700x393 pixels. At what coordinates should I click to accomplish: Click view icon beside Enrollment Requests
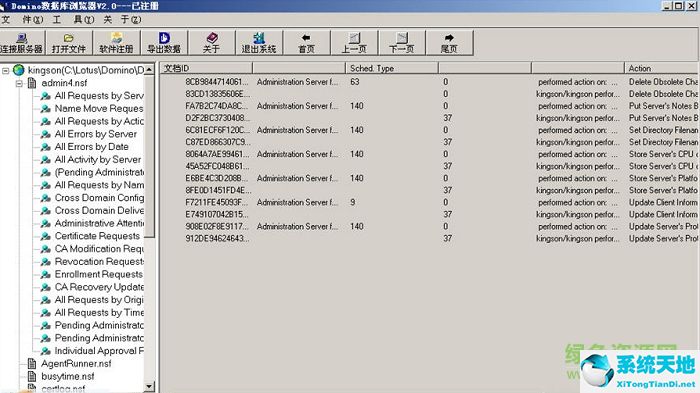point(46,275)
